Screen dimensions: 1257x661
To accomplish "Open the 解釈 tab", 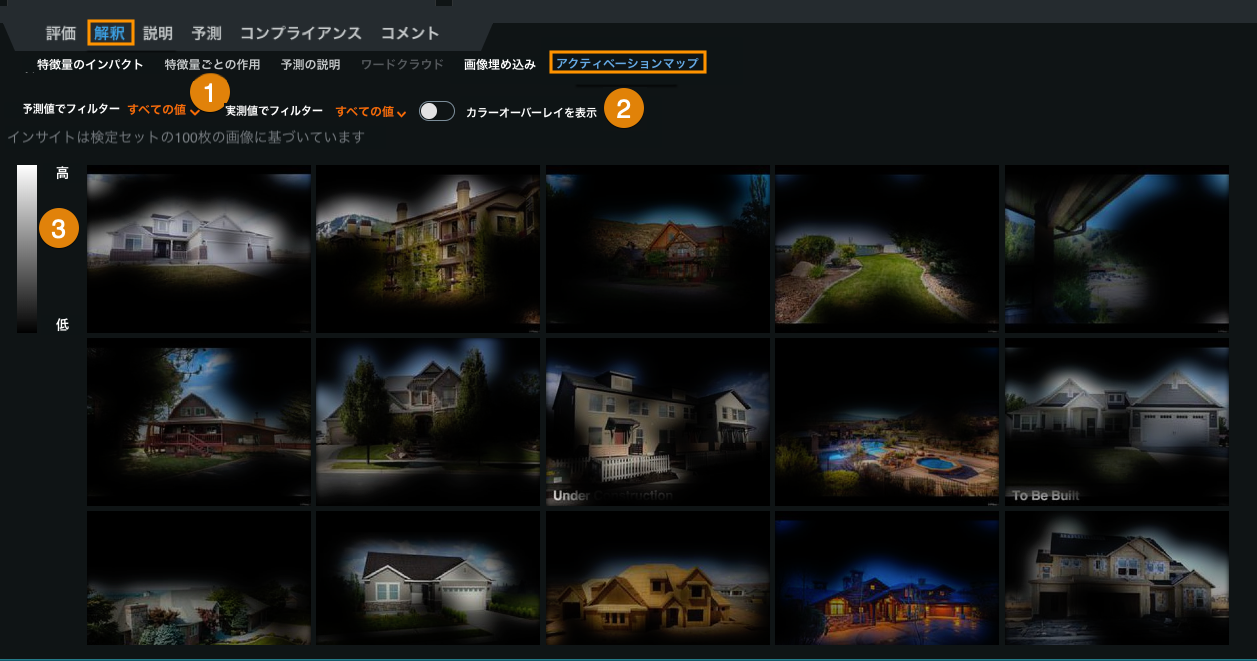I will coord(110,33).
